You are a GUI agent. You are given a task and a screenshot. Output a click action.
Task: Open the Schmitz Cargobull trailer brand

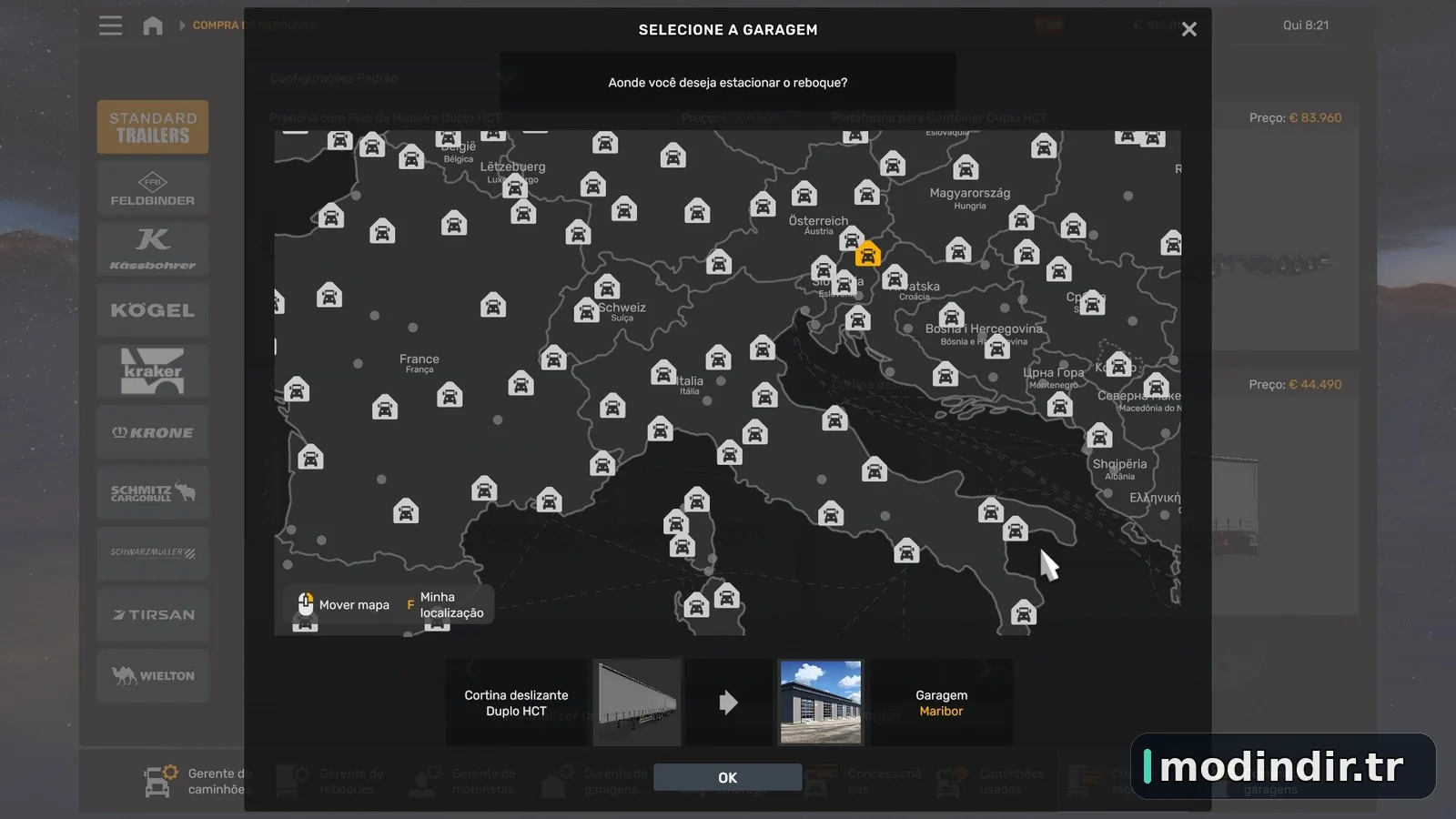point(153,492)
